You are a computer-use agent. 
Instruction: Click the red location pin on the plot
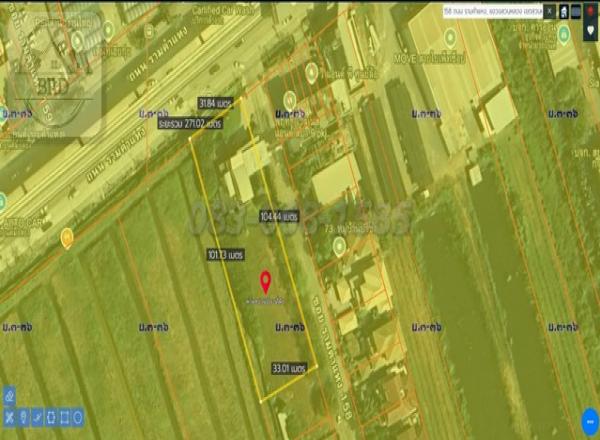265,280
